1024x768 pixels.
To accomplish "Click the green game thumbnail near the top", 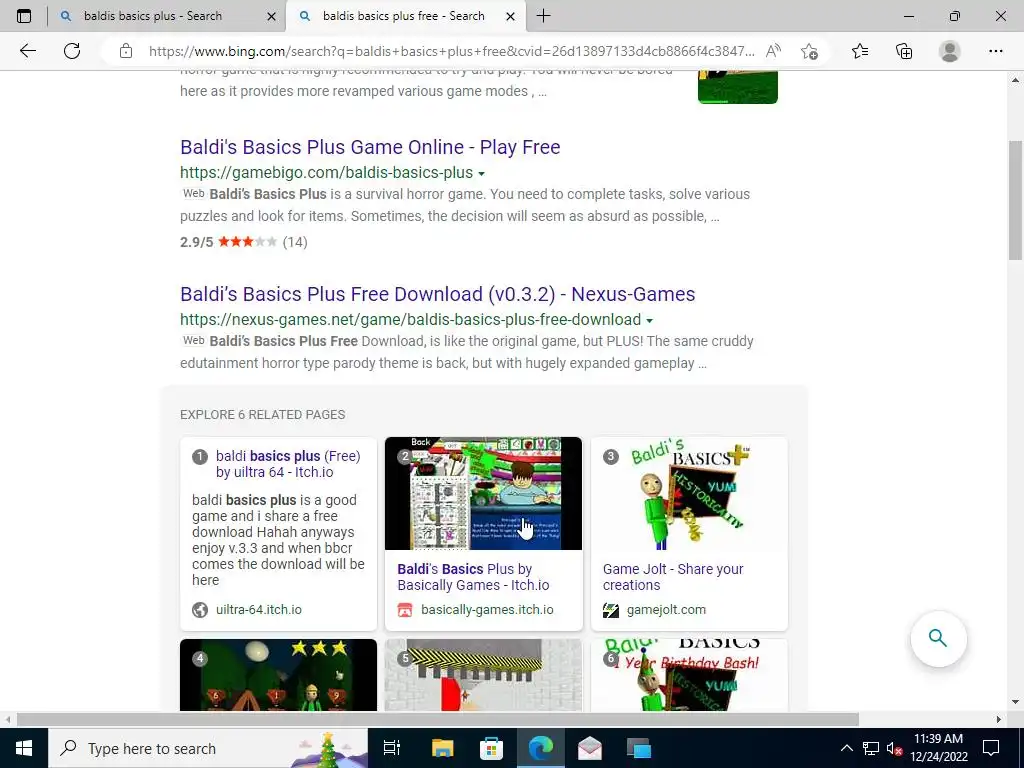I will [x=737, y=87].
